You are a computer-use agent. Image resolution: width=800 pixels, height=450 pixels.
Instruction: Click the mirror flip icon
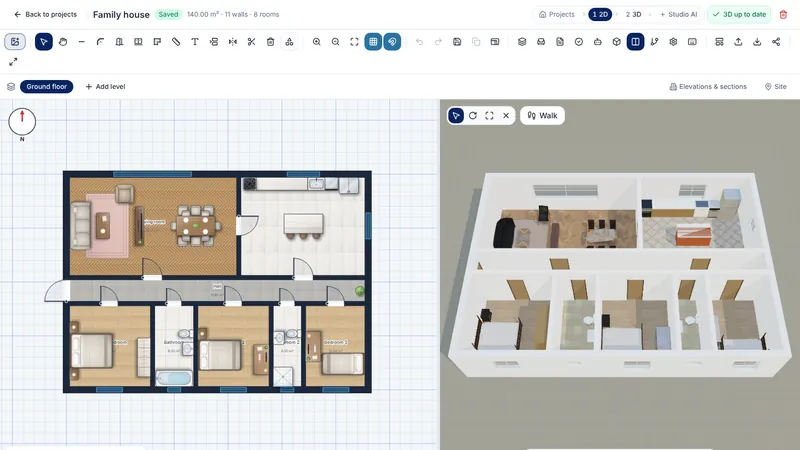[x=233, y=42]
